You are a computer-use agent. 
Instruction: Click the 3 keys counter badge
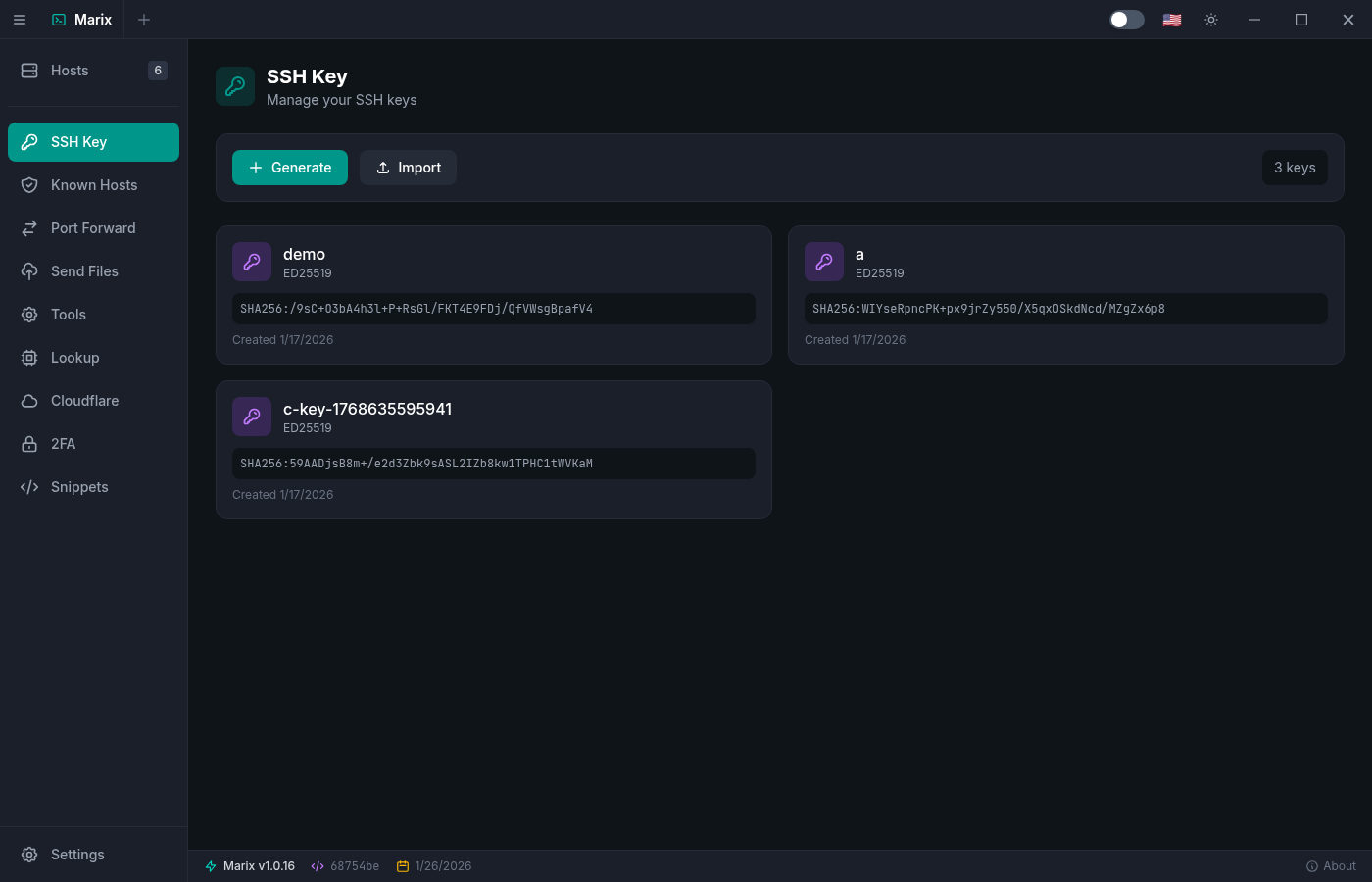(1295, 168)
